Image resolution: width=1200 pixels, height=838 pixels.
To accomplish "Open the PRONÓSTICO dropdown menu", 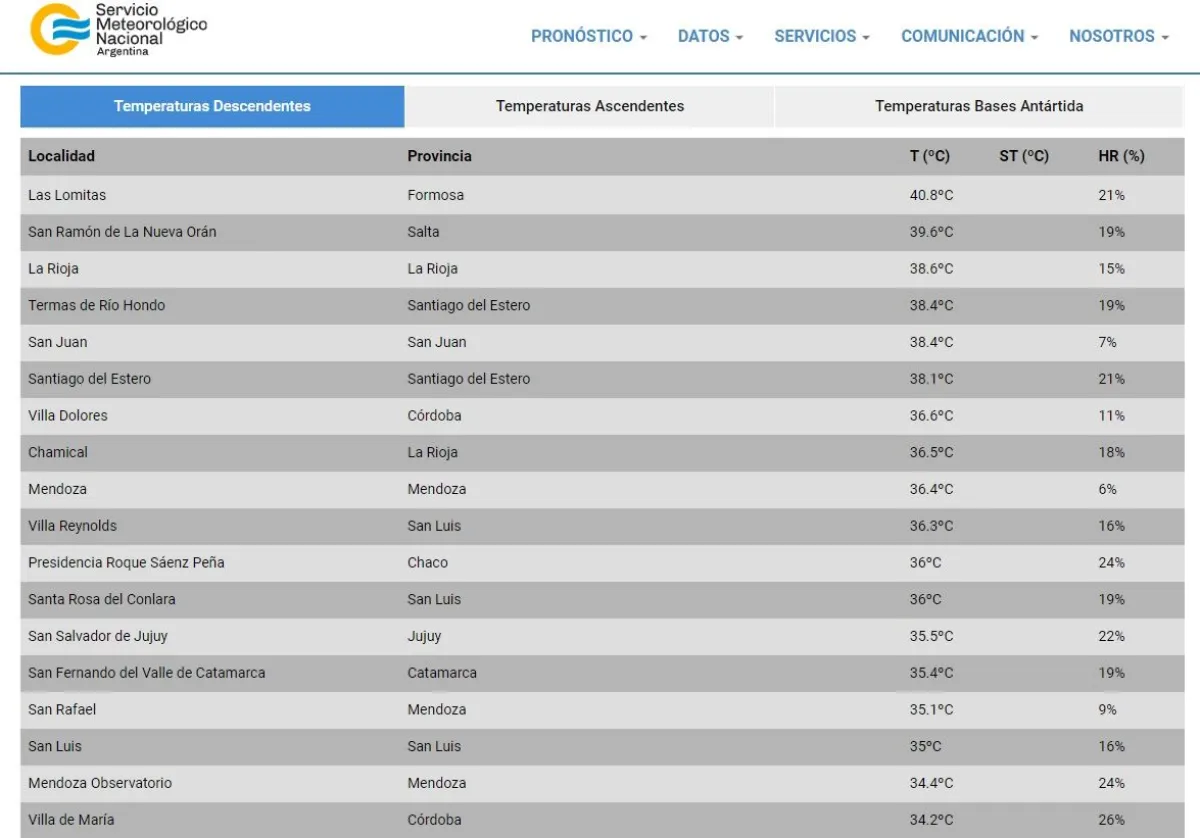I will point(588,36).
